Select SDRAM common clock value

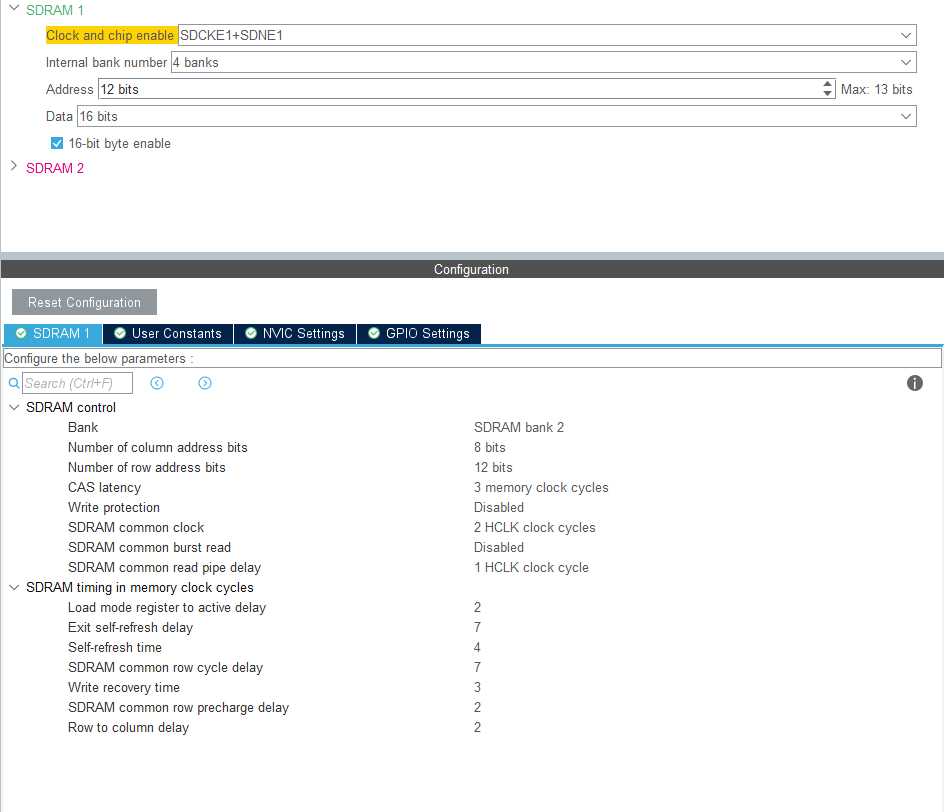(534, 527)
